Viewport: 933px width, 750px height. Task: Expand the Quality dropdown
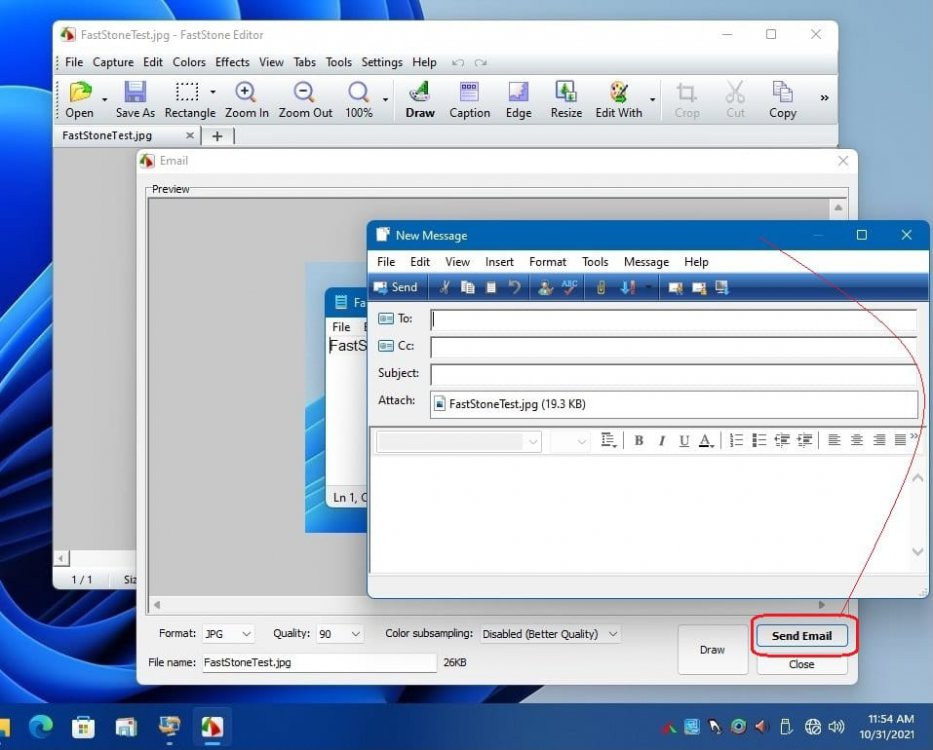point(340,634)
